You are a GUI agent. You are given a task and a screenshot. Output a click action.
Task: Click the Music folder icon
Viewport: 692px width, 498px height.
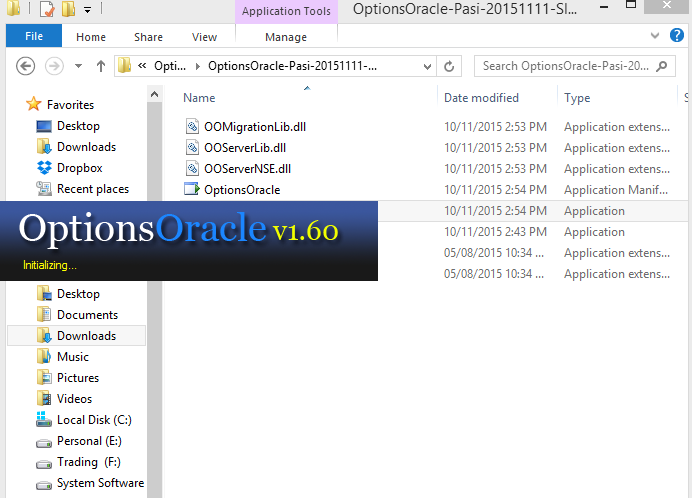44,356
